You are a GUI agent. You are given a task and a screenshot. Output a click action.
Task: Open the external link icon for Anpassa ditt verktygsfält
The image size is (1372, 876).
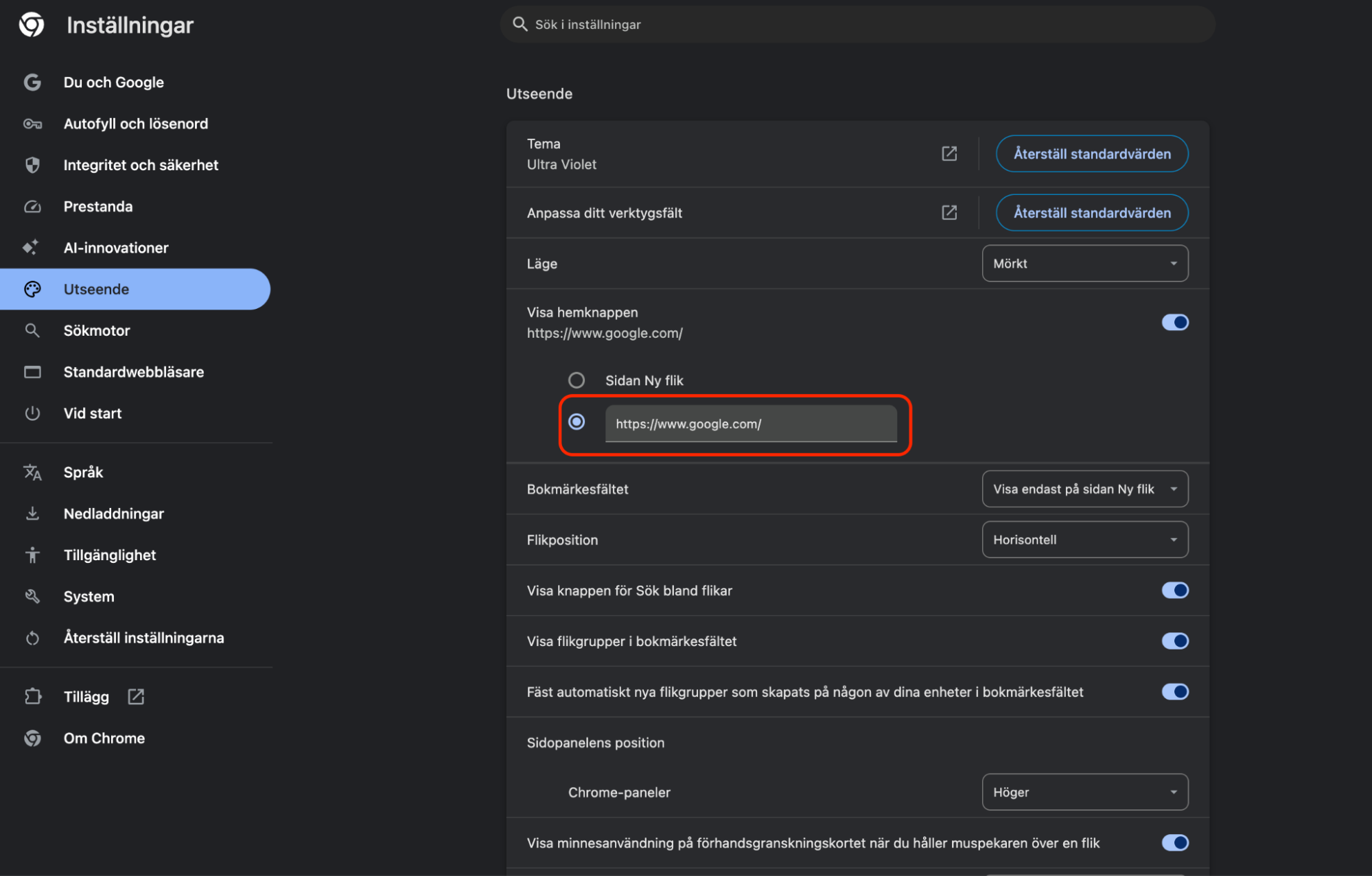coord(949,213)
